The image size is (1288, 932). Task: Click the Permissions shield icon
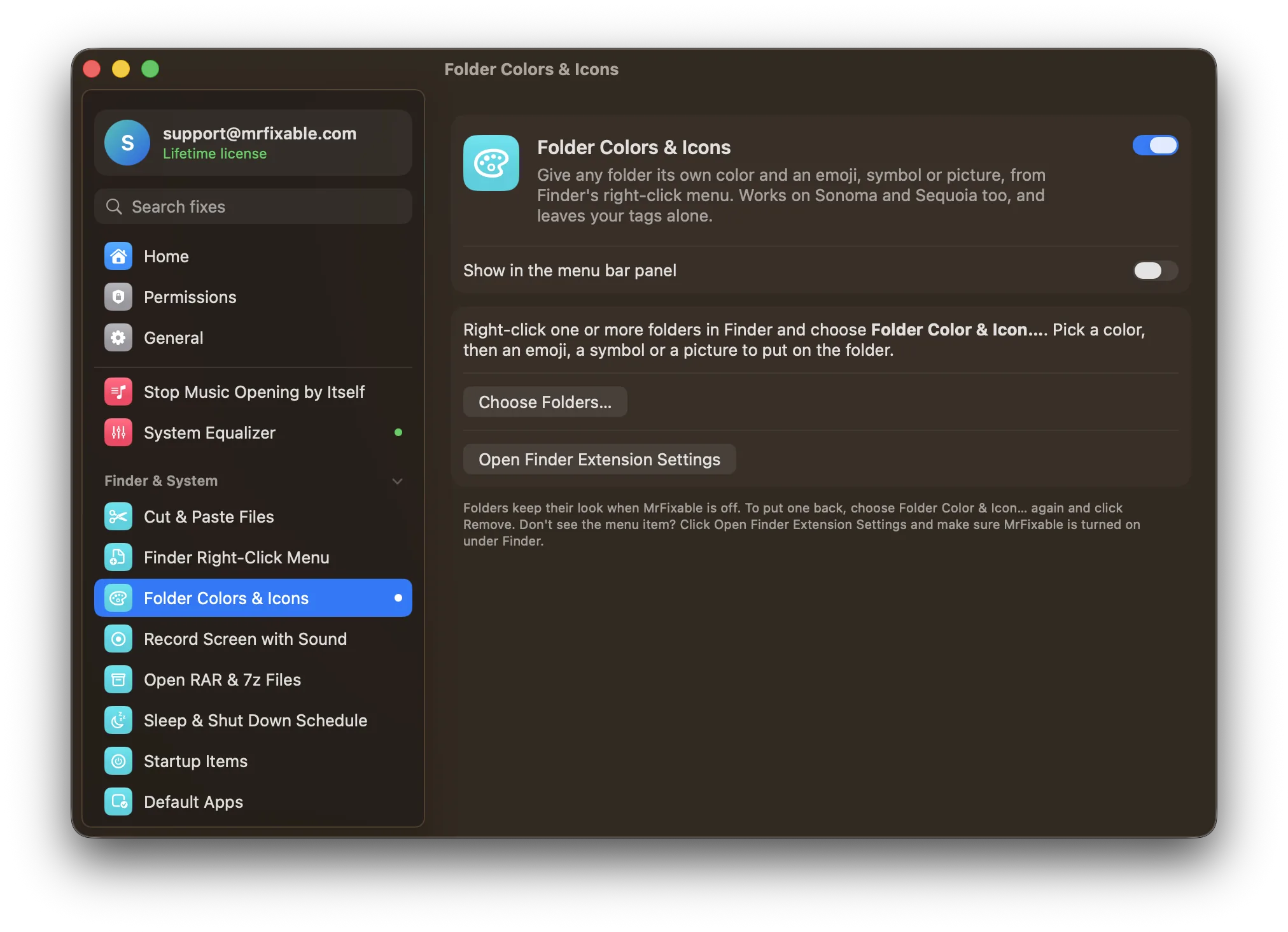click(118, 297)
